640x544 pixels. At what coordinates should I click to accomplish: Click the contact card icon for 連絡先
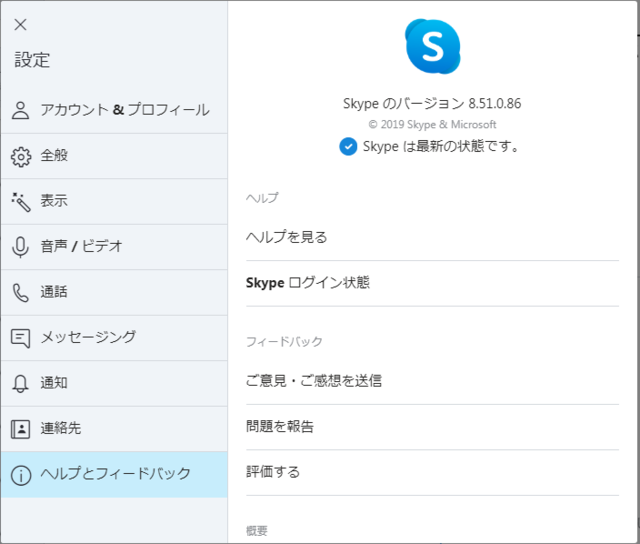[x=20, y=429]
